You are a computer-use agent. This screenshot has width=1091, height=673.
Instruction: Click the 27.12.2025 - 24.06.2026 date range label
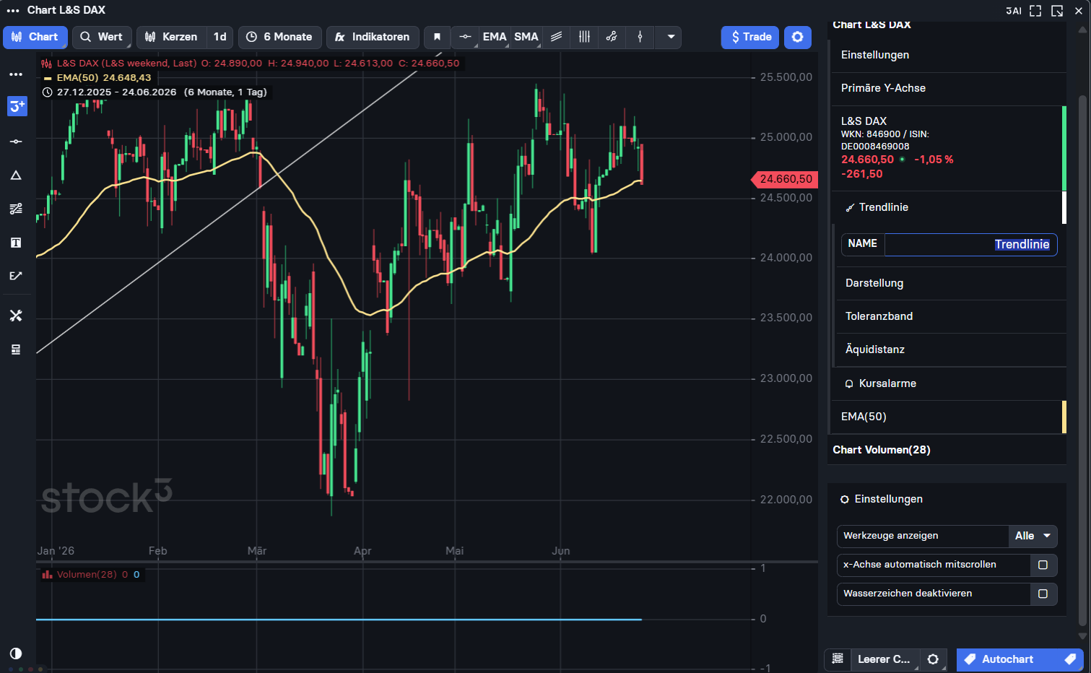(154, 93)
